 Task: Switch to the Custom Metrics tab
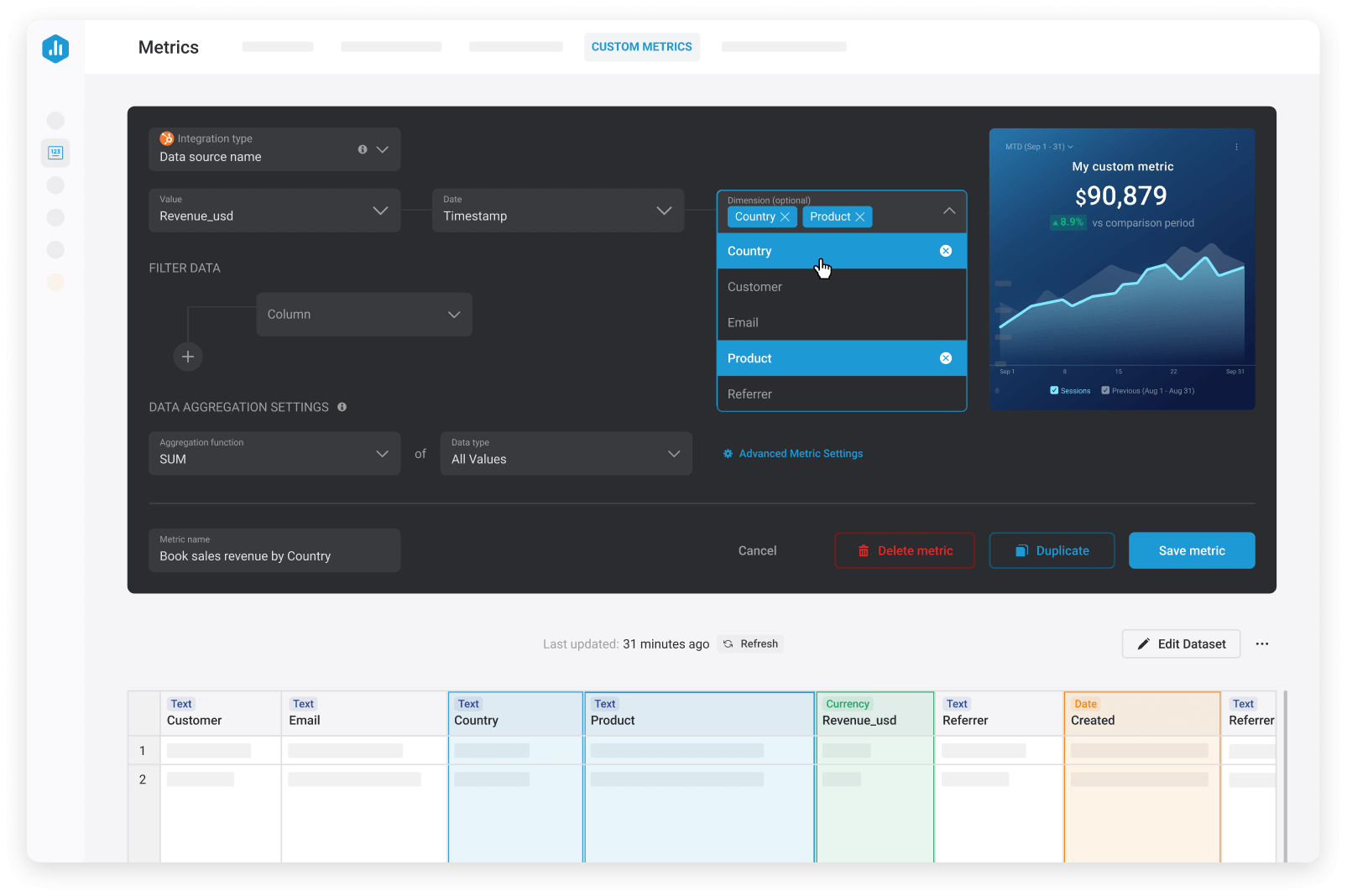click(x=641, y=46)
